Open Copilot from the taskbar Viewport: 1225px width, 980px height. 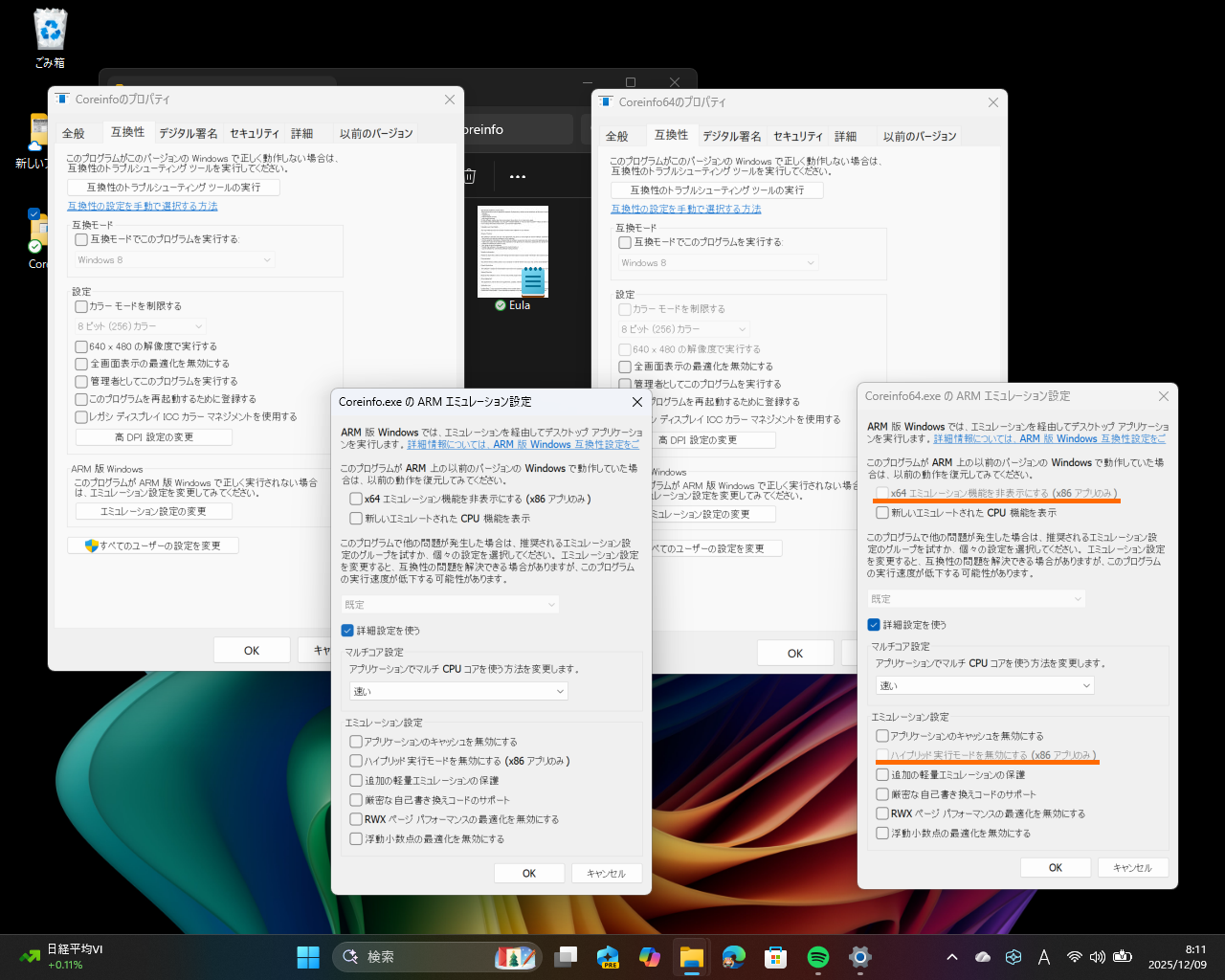point(650,956)
